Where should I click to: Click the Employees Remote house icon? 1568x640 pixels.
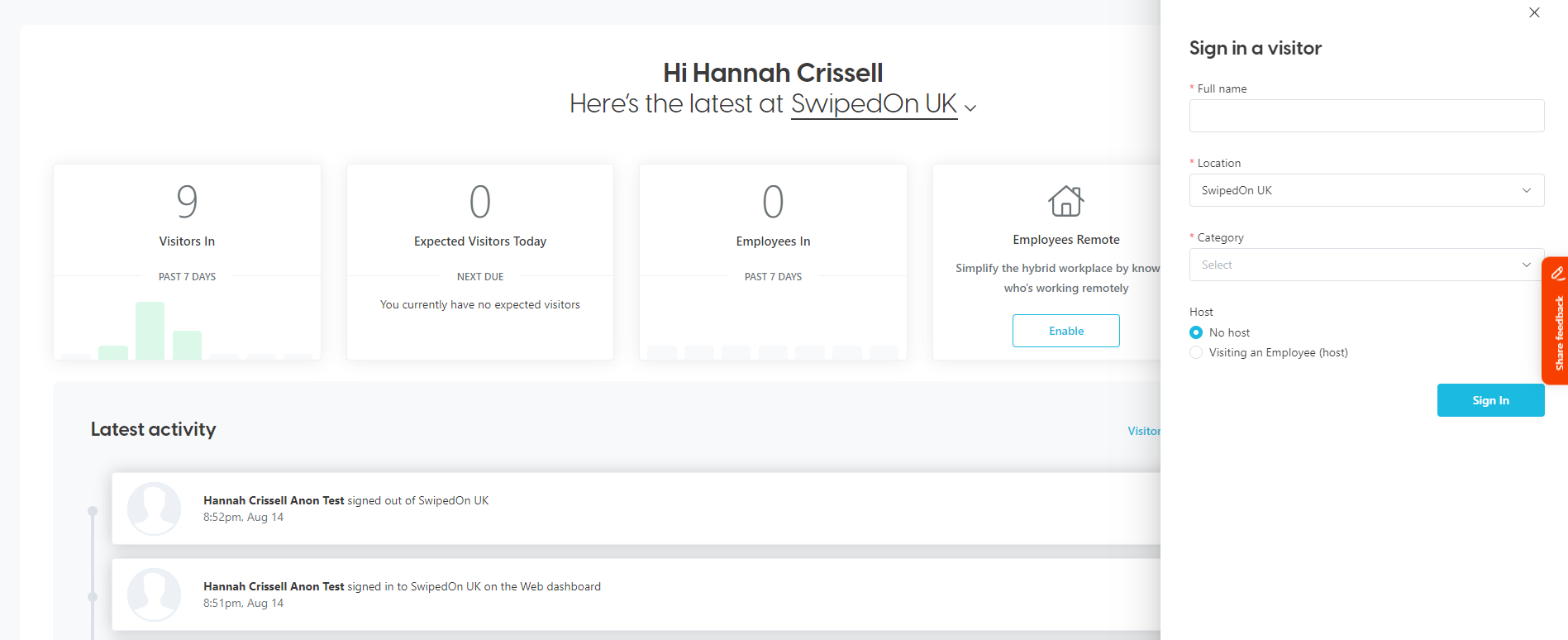pyautogui.click(x=1065, y=201)
